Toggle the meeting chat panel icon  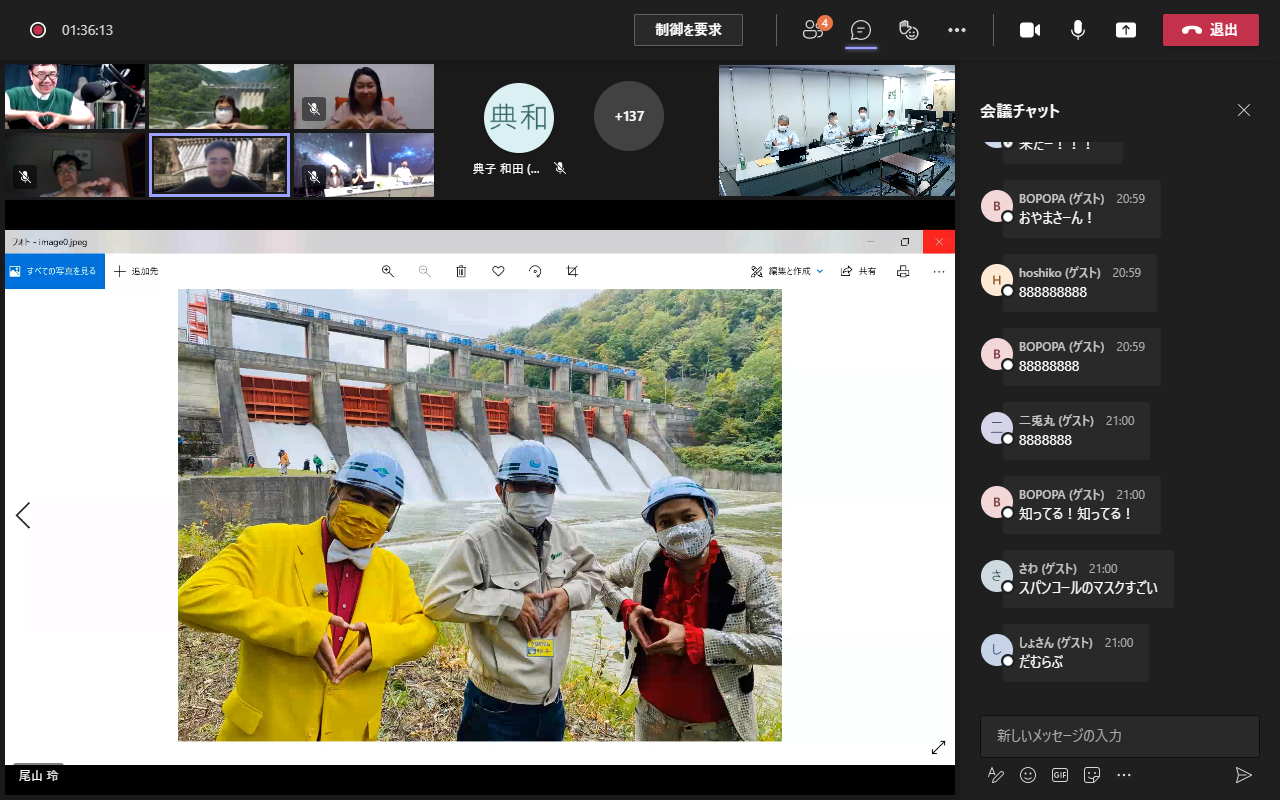tap(860, 30)
